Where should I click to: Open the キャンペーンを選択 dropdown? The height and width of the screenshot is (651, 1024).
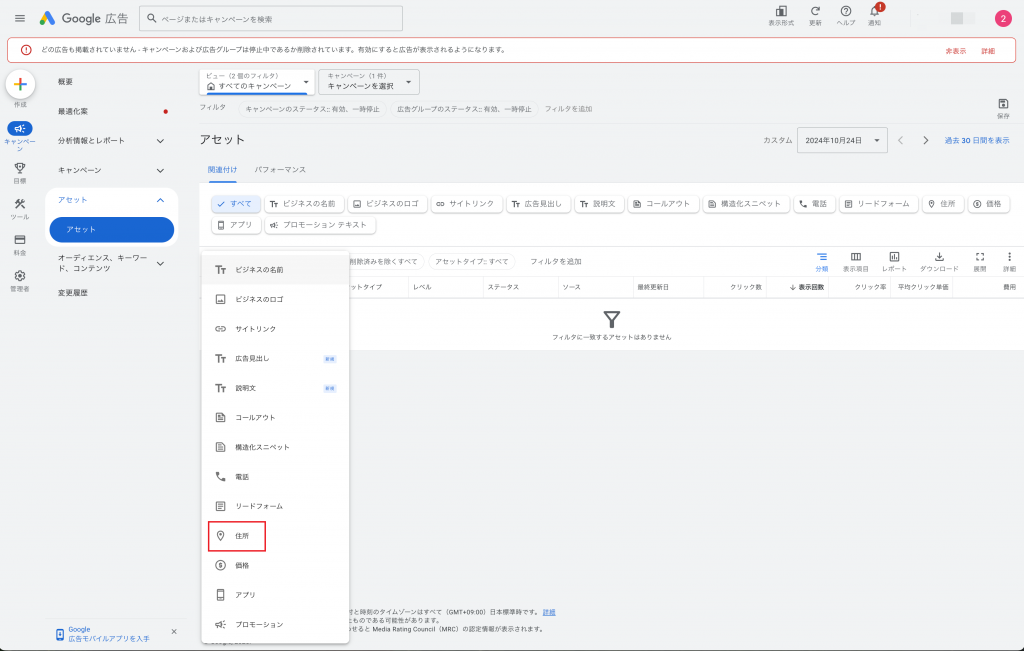pos(368,82)
